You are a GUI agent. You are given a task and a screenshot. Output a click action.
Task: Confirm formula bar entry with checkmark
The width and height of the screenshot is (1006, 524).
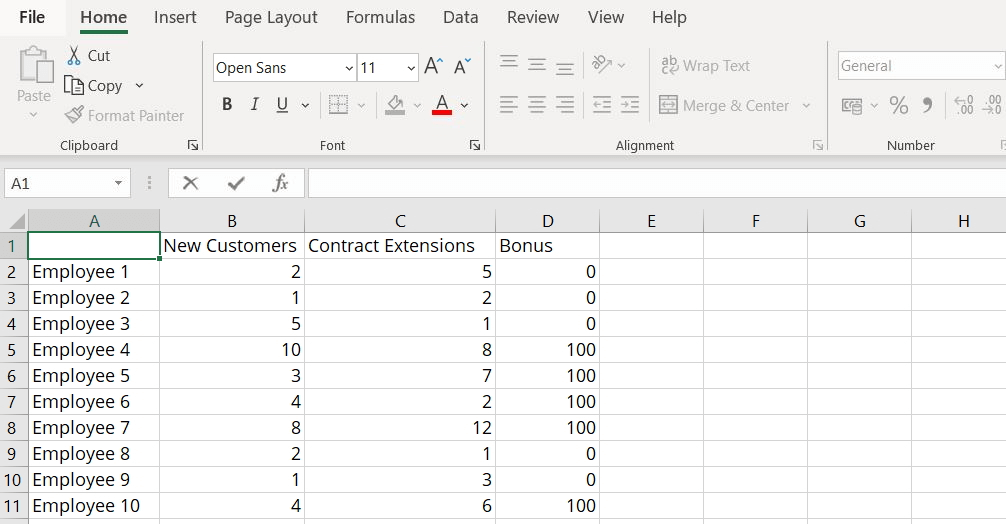click(x=236, y=183)
